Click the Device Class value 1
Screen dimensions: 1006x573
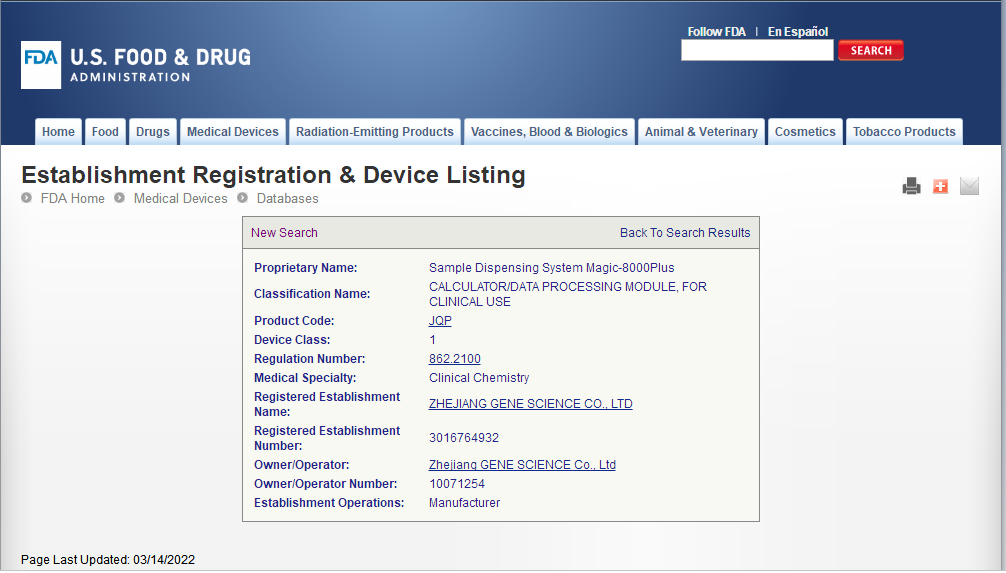point(432,340)
